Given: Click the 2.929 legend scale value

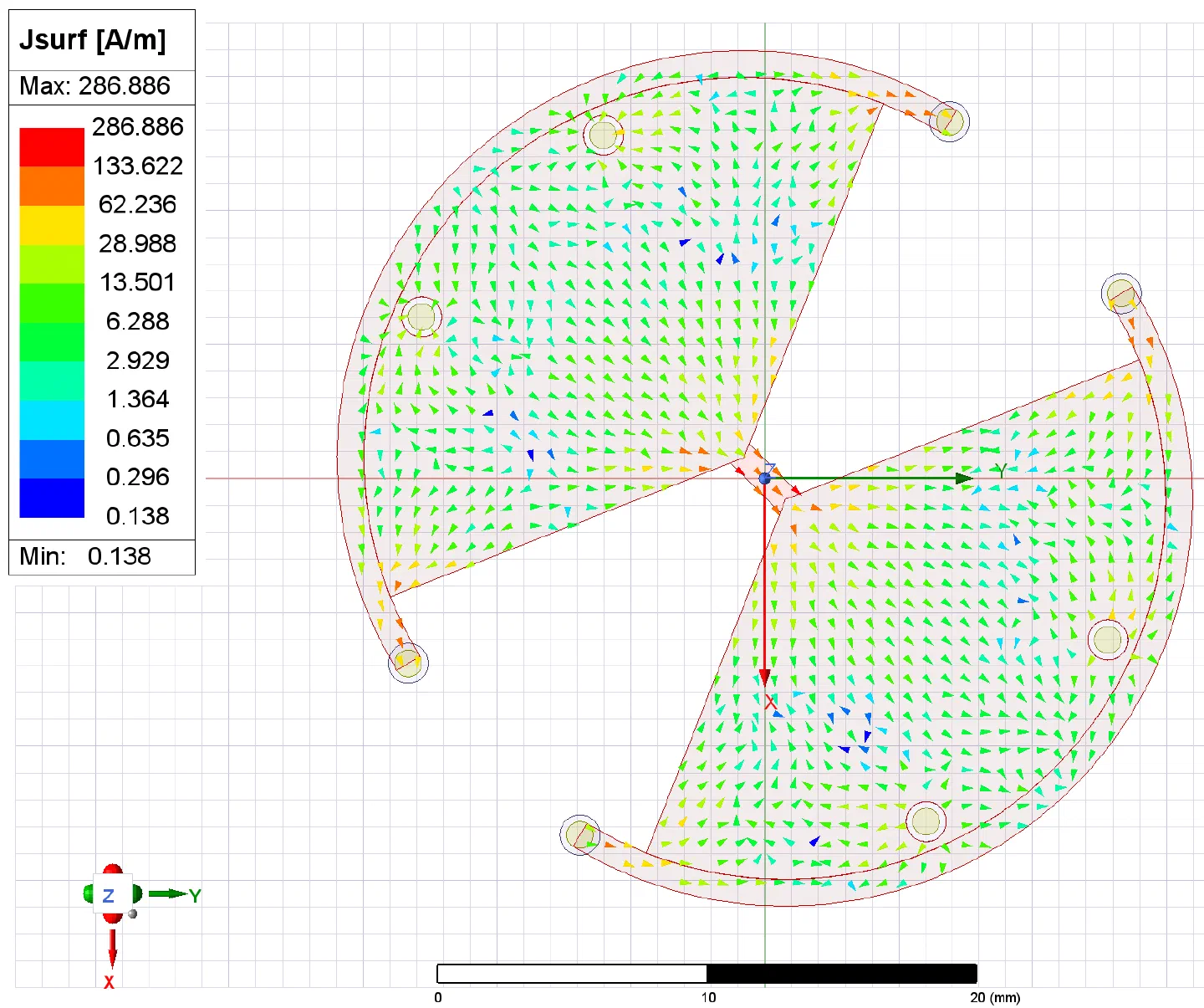Looking at the screenshot, I should (138, 361).
